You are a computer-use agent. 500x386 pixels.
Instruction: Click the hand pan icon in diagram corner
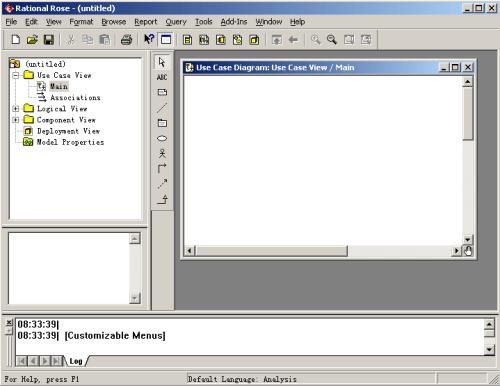tap(468, 251)
